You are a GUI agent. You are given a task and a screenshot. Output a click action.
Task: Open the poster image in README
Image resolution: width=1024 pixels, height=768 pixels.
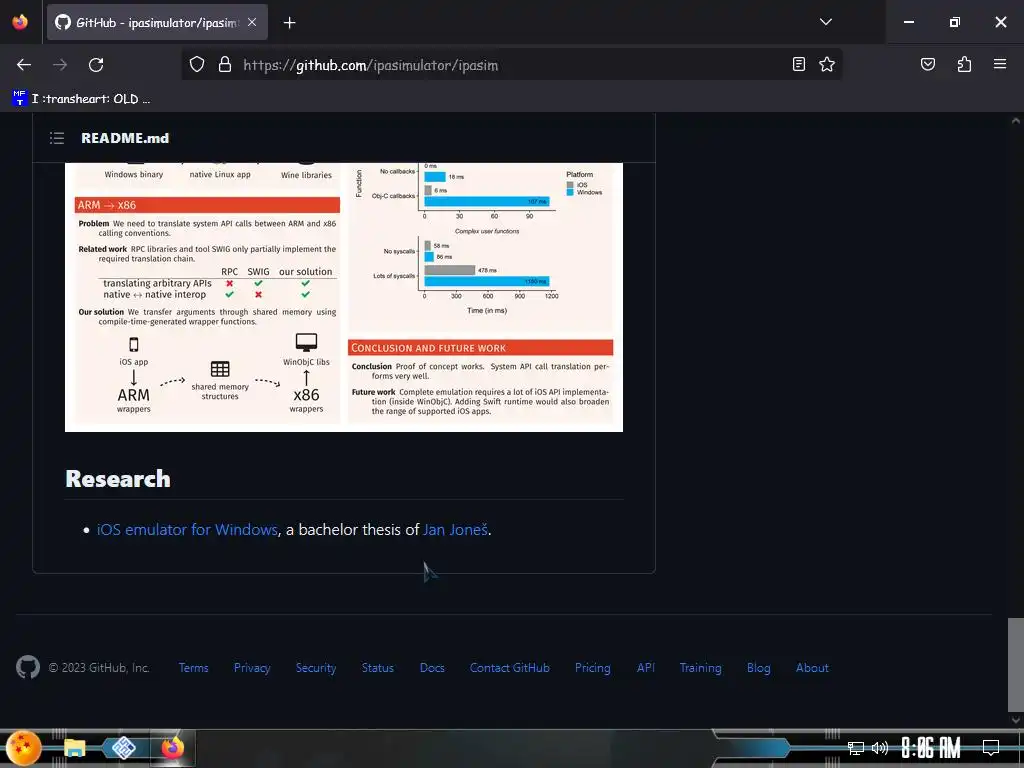[x=344, y=297]
